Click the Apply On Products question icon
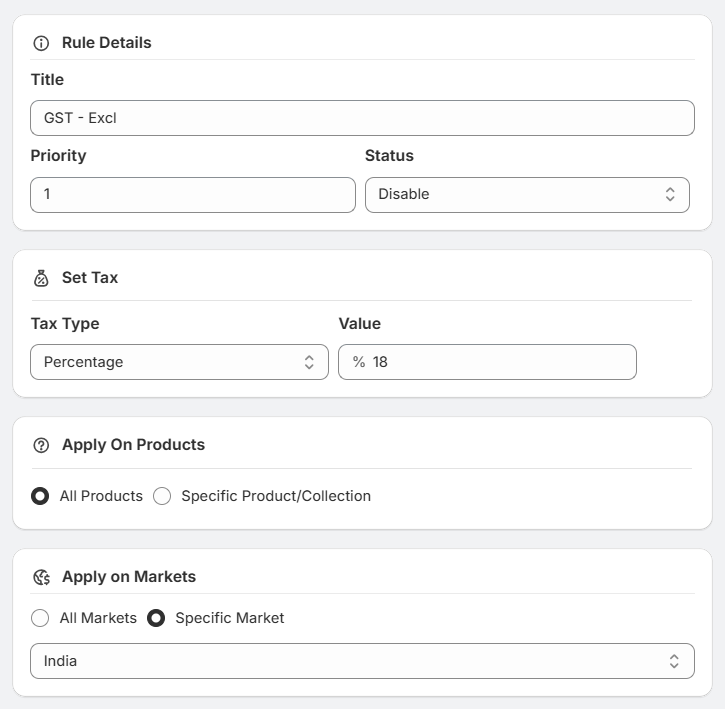Screen dimensions: 725x709 [41, 445]
